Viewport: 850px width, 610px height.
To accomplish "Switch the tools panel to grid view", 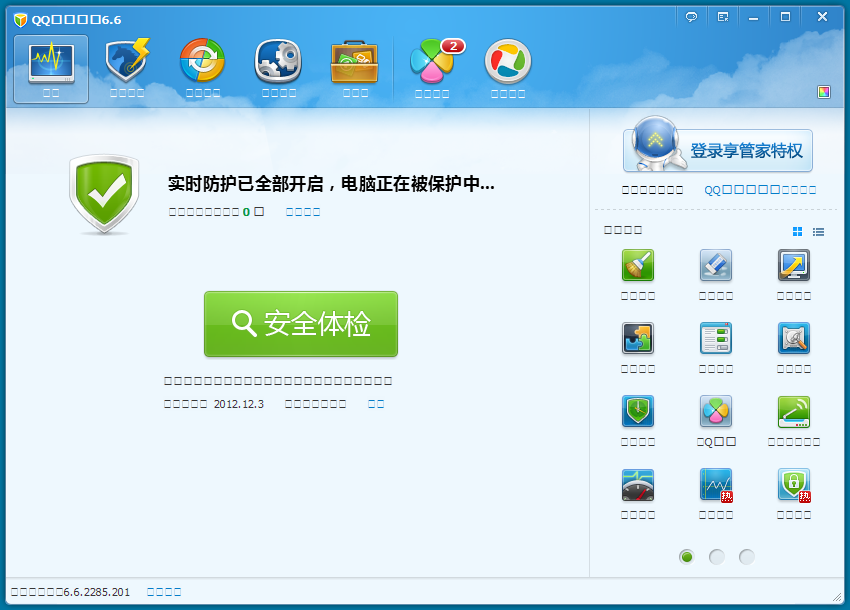I will [798, 232].
